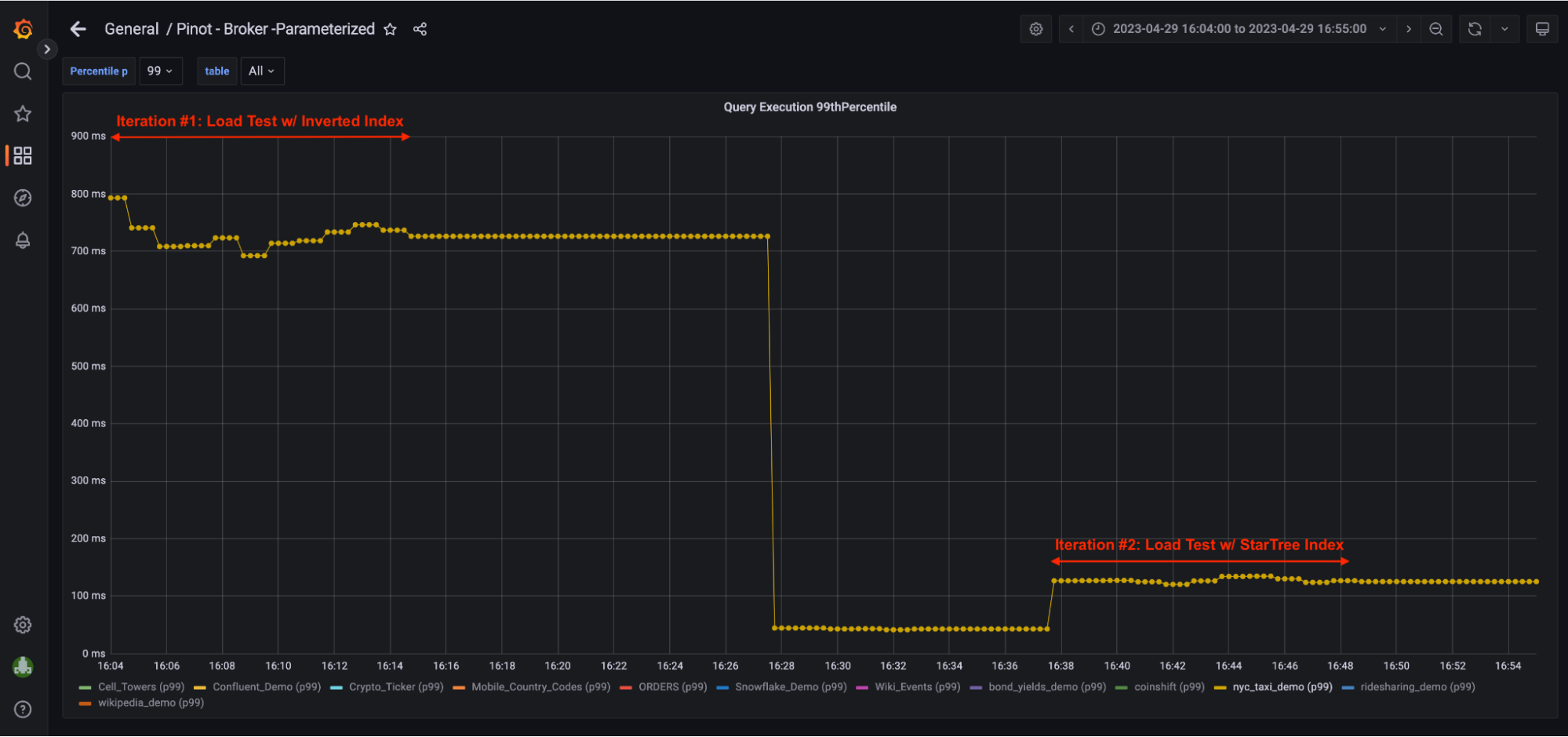
Task: Toggle visibility of Cell_Towers (p99) series
Action: (x=140, y=686)
